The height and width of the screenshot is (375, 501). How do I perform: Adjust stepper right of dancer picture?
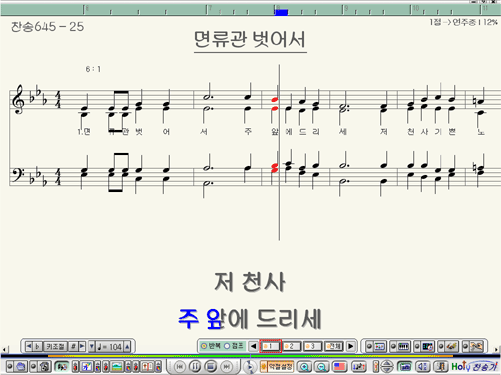(x=98, y=366)
